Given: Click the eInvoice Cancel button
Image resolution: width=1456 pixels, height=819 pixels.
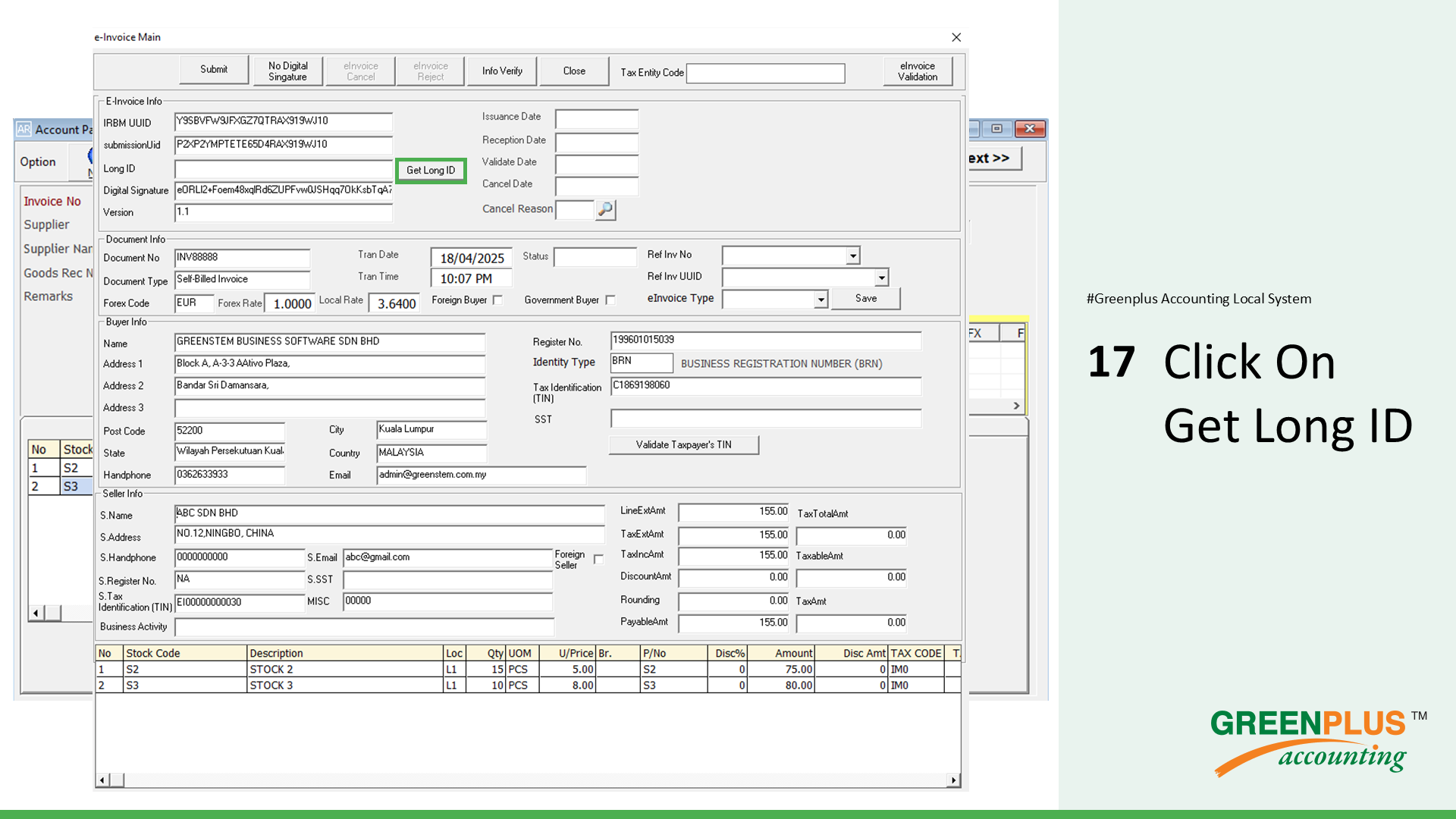Looking at the screenshot, I should coord(361,71).
